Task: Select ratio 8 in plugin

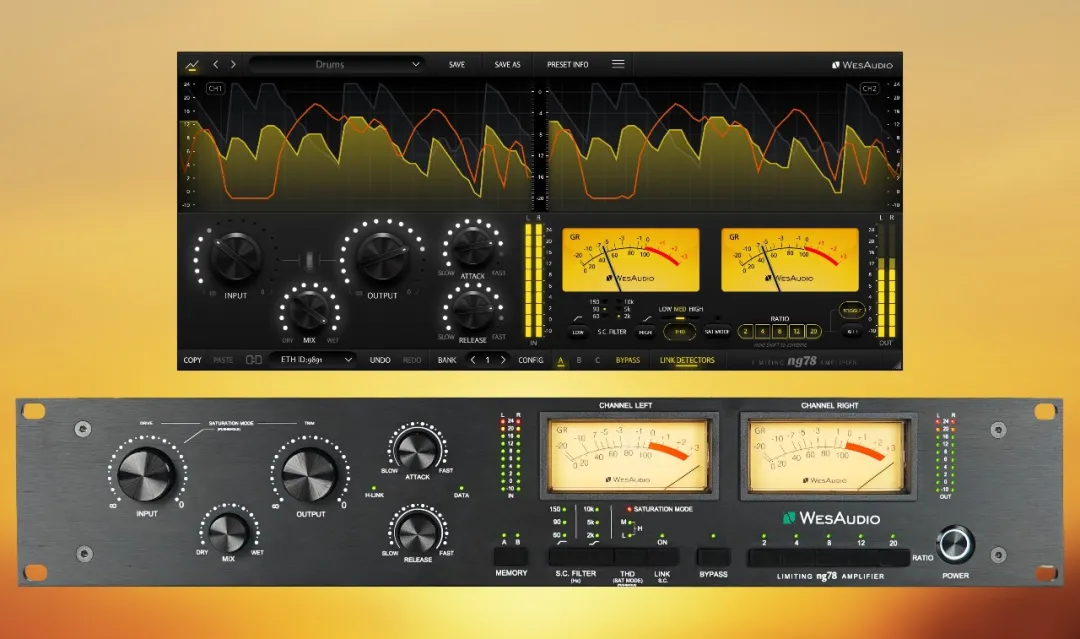Action: (x=780, y=331)
